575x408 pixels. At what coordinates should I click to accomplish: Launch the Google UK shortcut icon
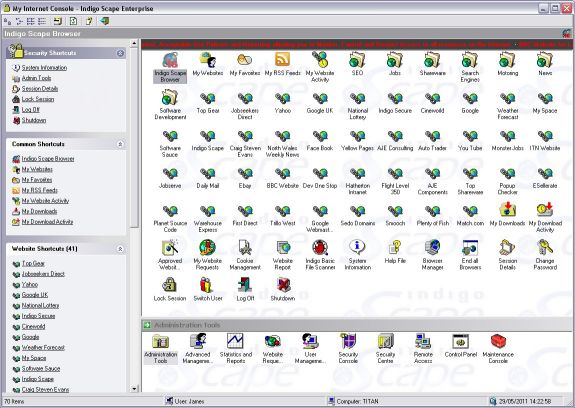320,102
